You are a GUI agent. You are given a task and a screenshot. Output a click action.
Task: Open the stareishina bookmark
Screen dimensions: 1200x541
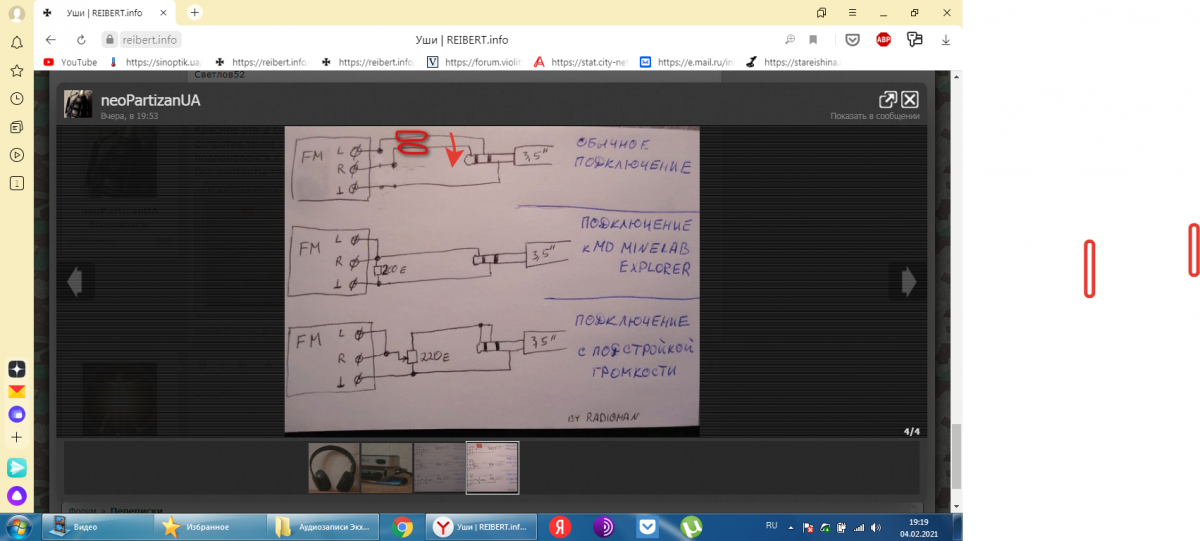click(794, 61)
